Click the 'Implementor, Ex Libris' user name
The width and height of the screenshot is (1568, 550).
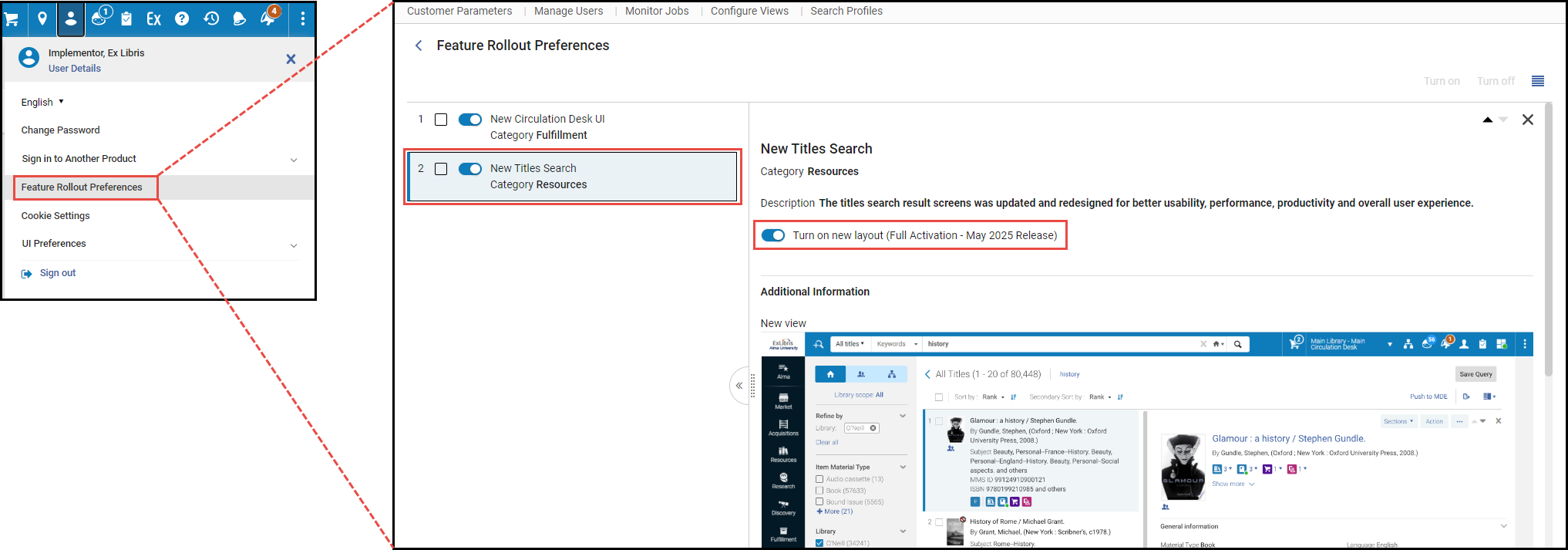(x=96, y=53)
